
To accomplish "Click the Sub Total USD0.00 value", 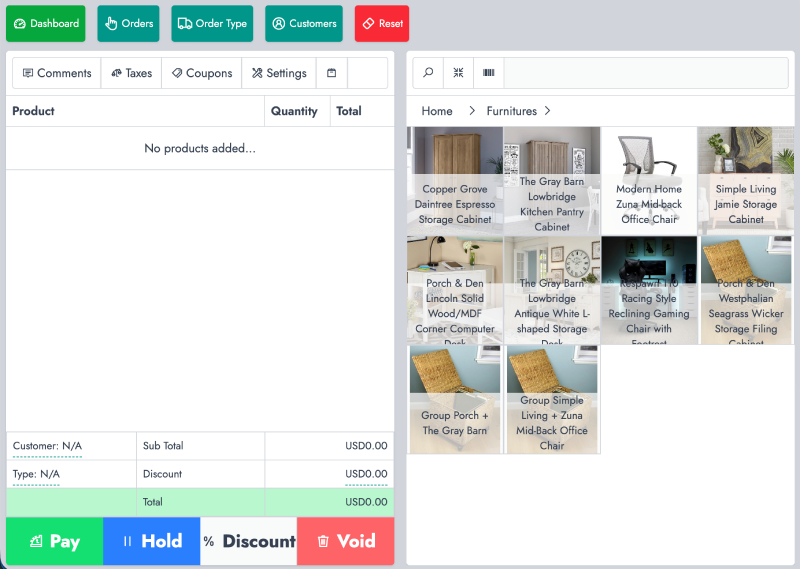I will click(366, 446).
